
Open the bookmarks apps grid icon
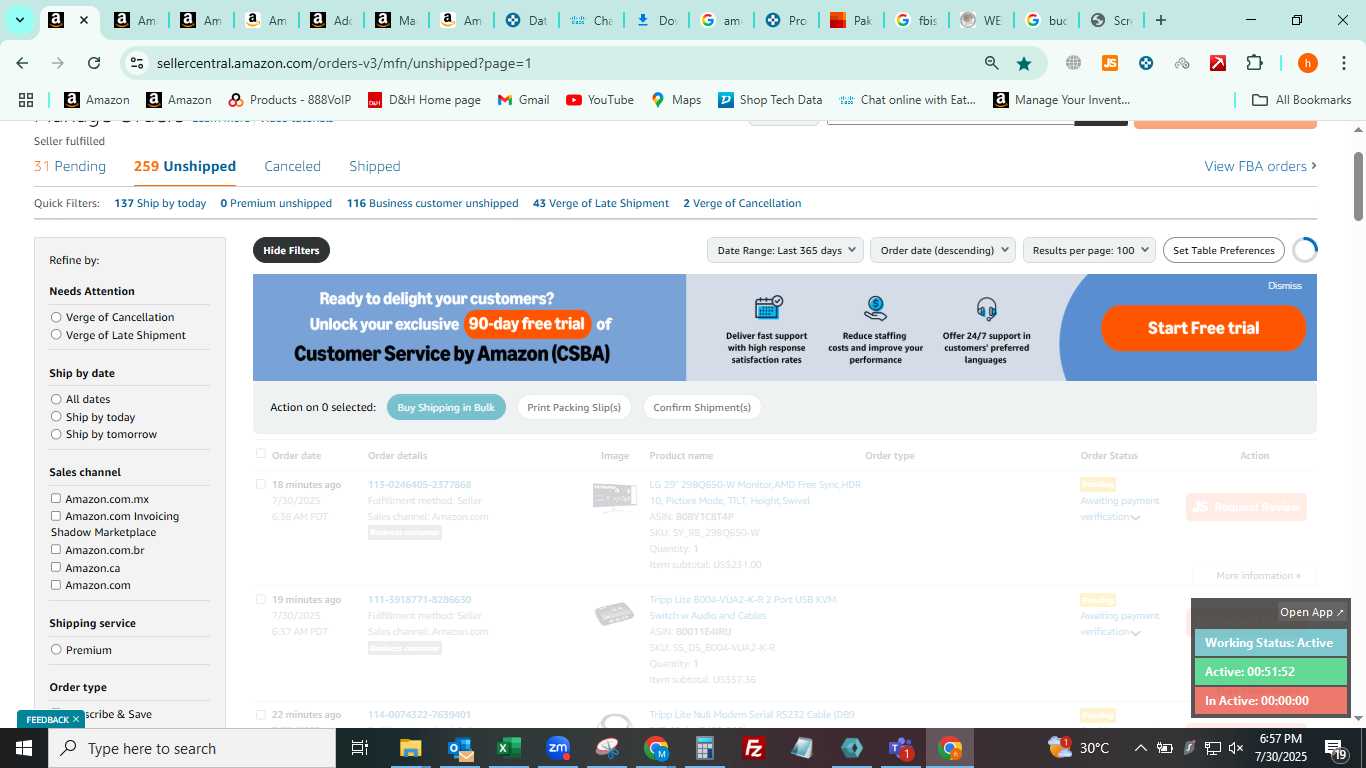pos(26,100)
